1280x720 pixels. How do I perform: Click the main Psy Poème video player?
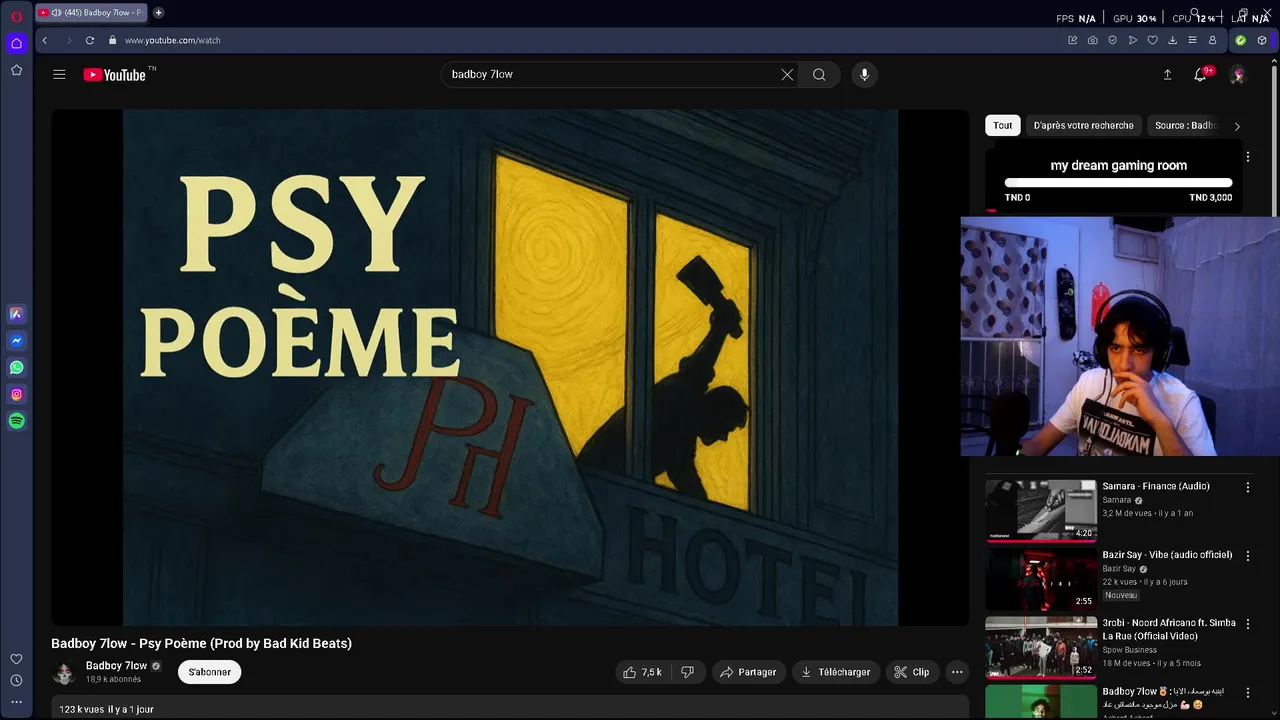click(x=510, y=367)
